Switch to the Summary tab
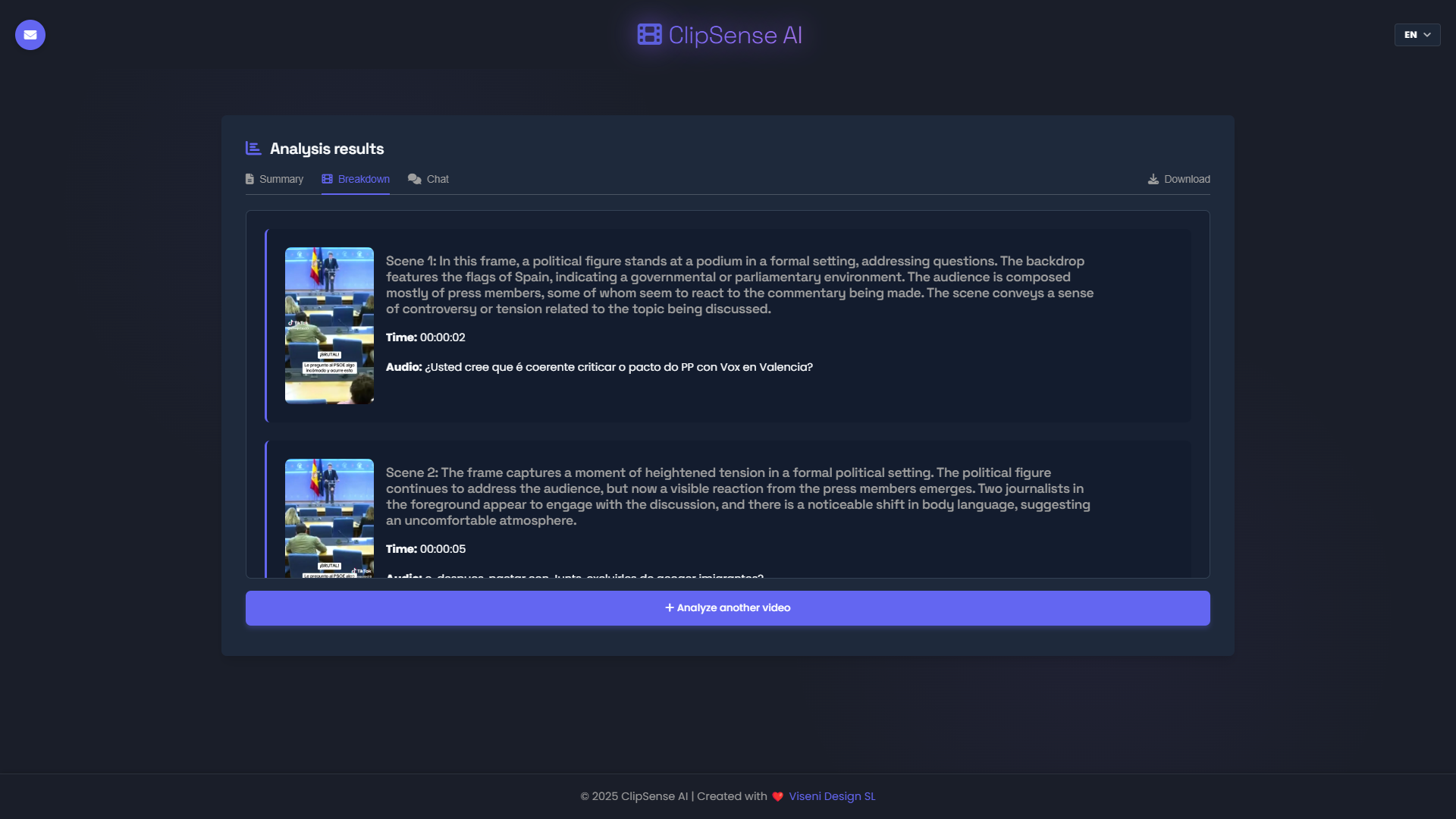This screenshot has width=1456, height=819. (x=281, y=180)
